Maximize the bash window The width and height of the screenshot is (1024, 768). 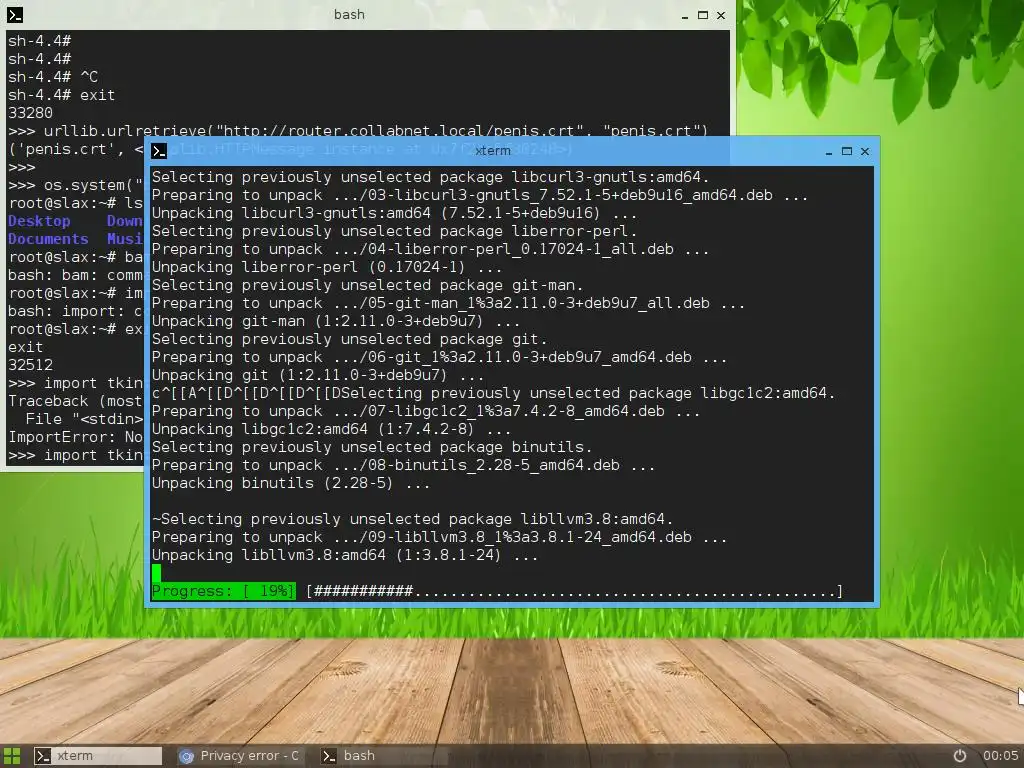click(703, 14)
